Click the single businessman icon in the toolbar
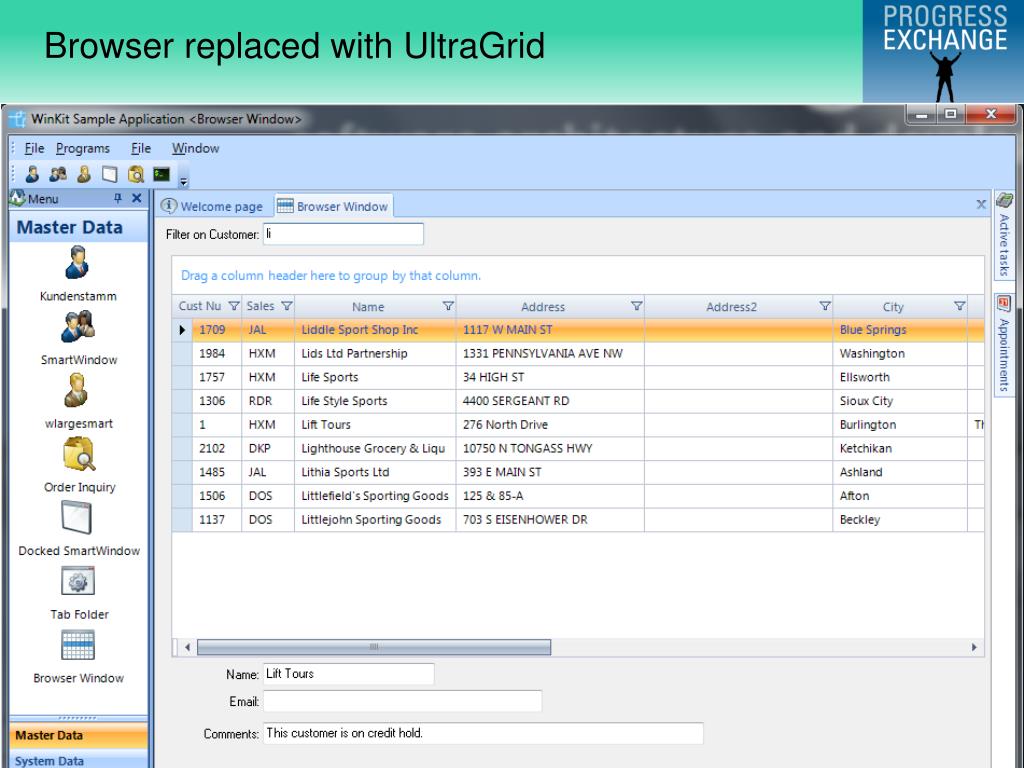Image resolution: width=1024 pixels, height=768 pixels. pos(32,174)
